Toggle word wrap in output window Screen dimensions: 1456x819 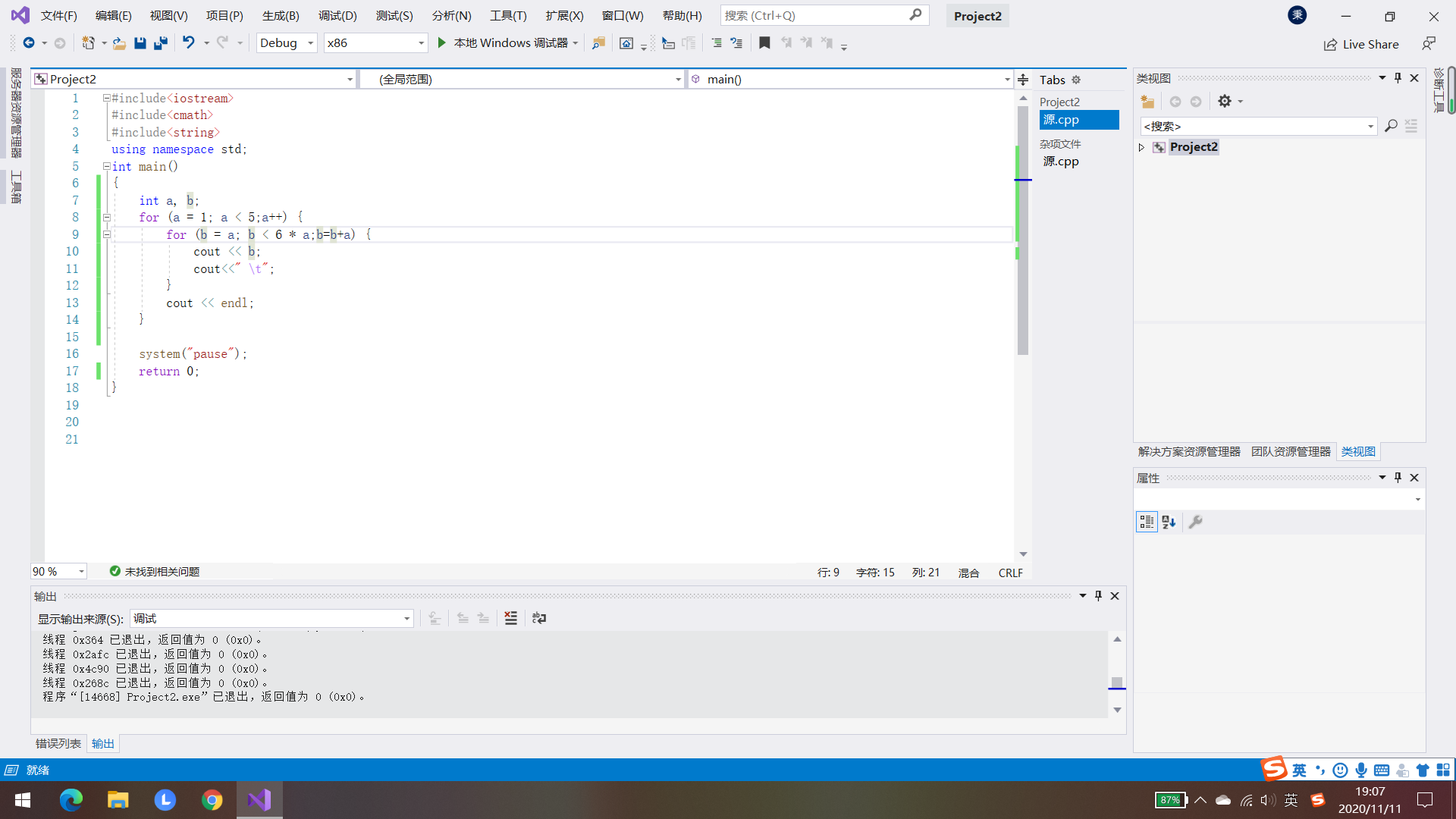pyautogui.click(x=539, y=619)
